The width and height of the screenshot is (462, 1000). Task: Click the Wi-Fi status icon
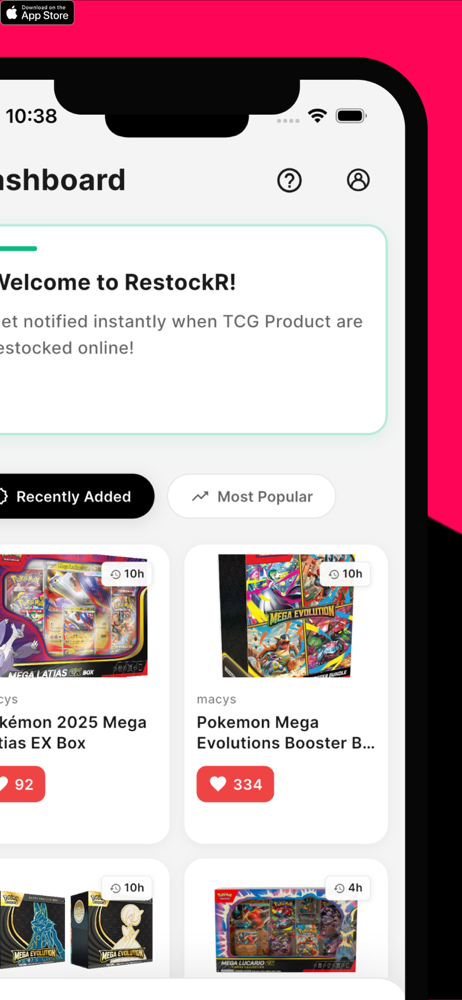point(317,115)
